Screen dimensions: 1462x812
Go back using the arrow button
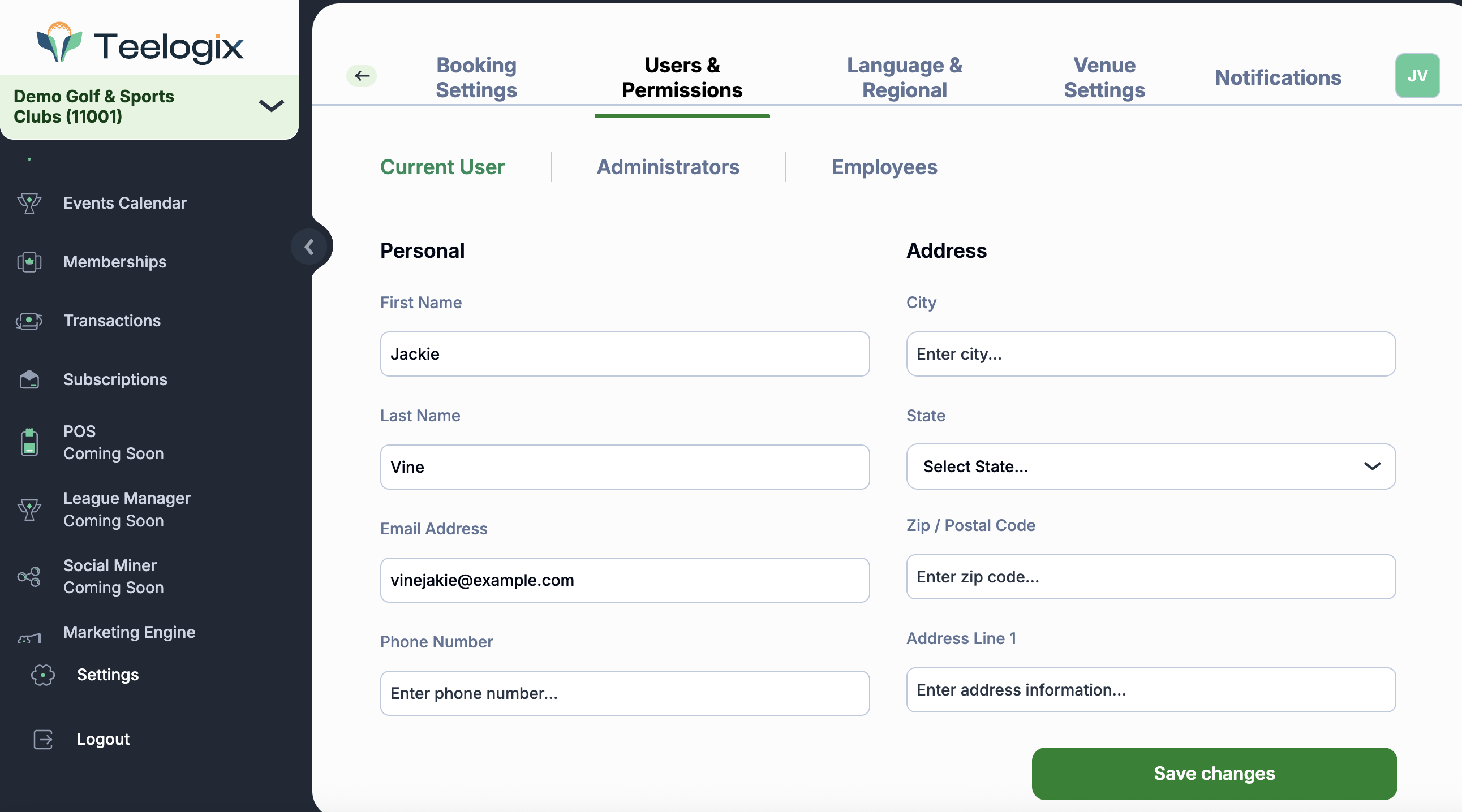(362, 75)
